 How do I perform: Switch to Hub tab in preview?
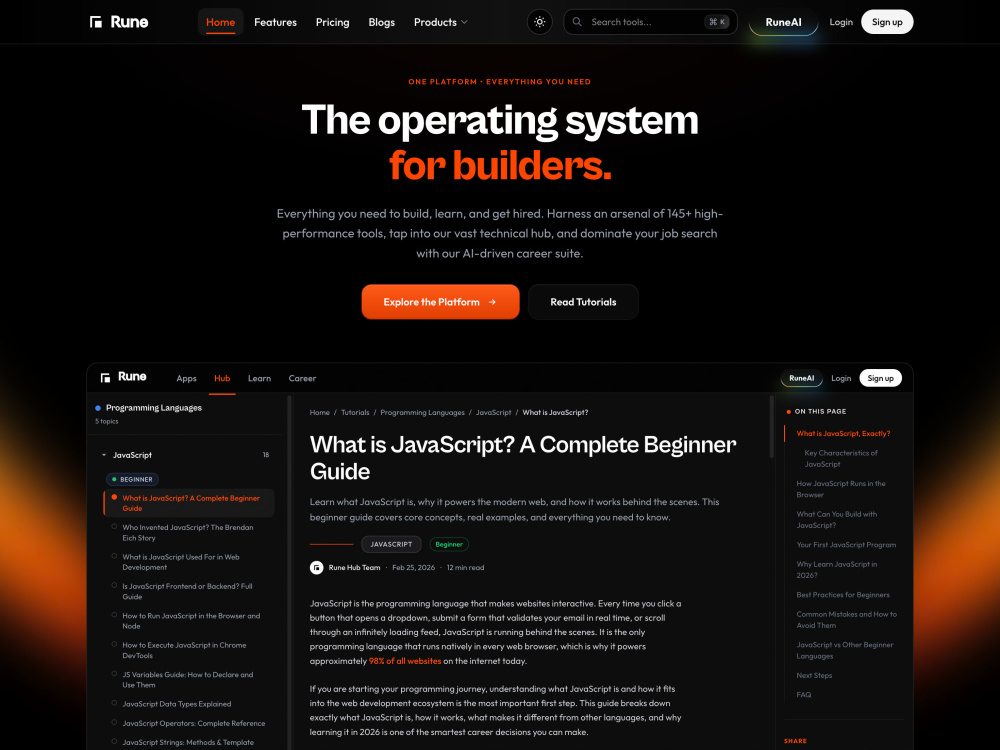(222, 378)
